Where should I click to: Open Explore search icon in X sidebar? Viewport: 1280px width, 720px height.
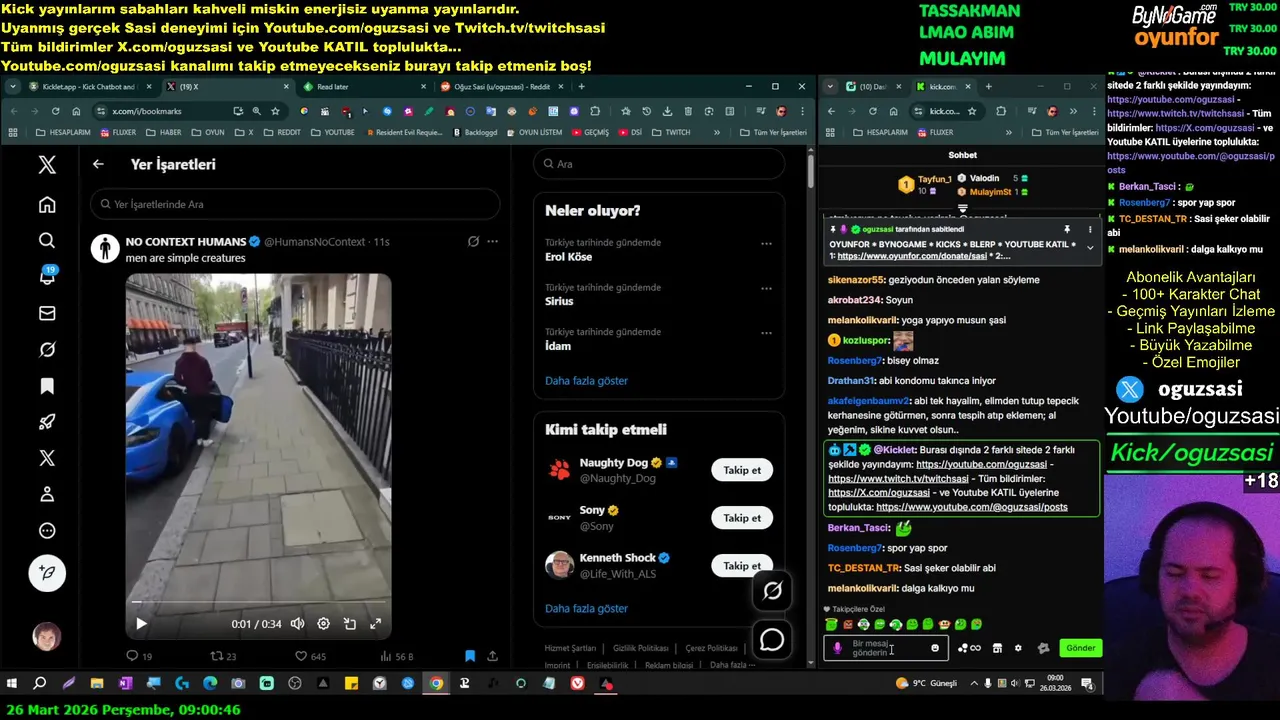[47, 241]
